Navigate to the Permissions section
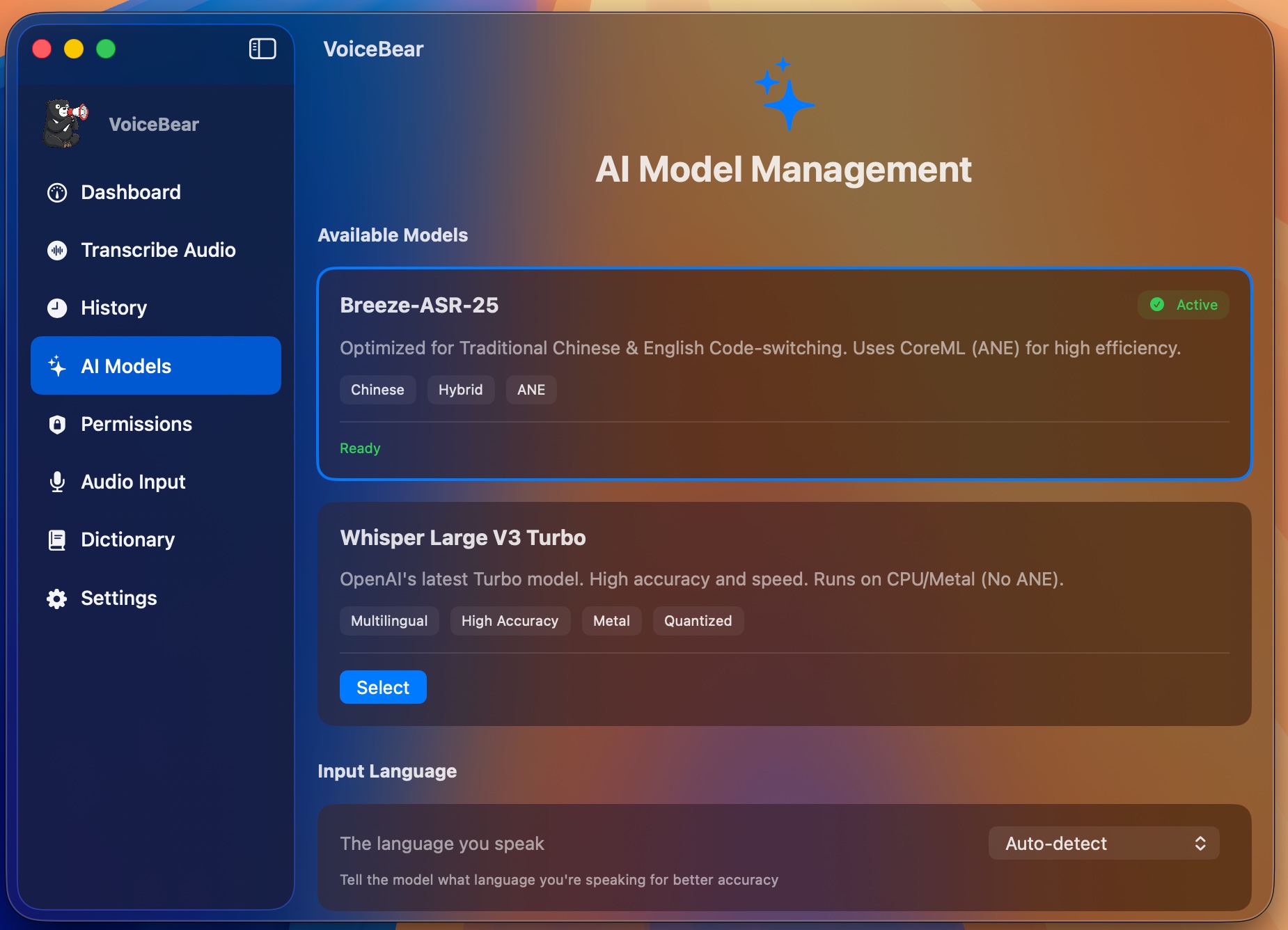 pyautogui.click(x=136, y=424)
